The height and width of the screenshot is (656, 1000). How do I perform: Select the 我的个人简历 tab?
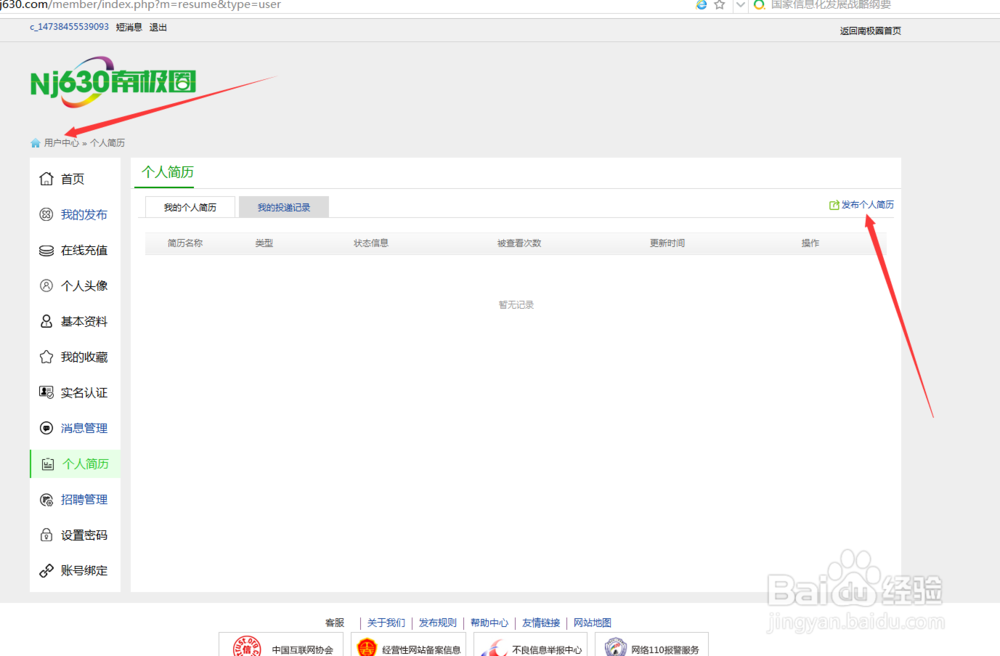coord(188,206)
